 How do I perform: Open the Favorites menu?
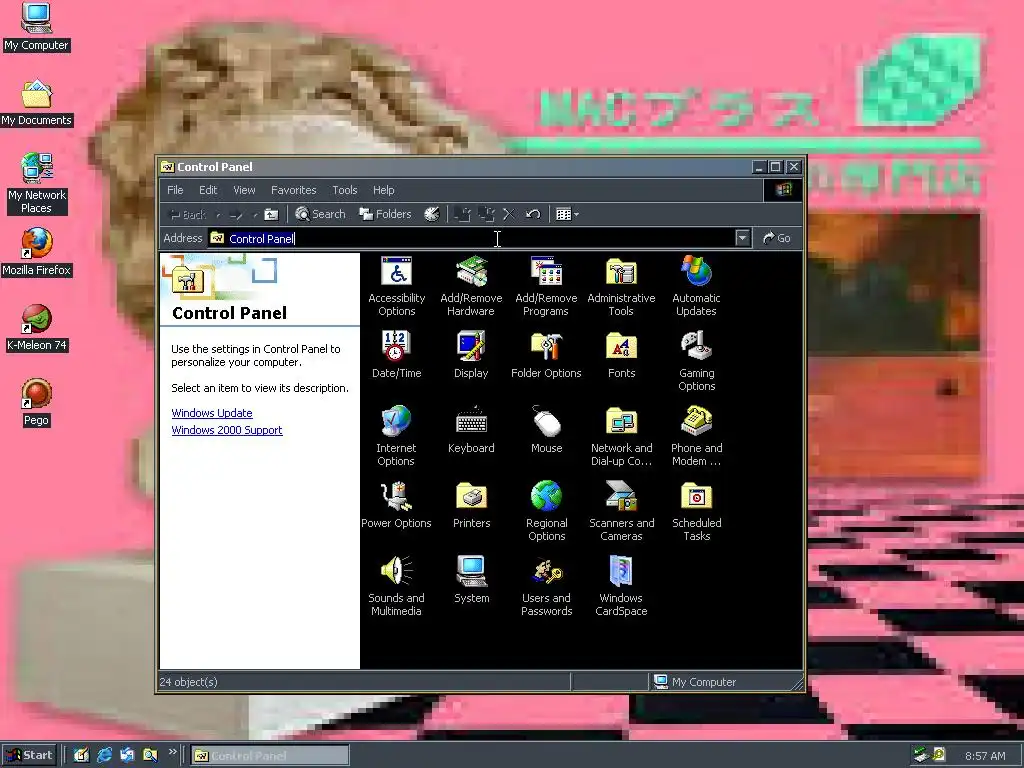pos(293,190)
